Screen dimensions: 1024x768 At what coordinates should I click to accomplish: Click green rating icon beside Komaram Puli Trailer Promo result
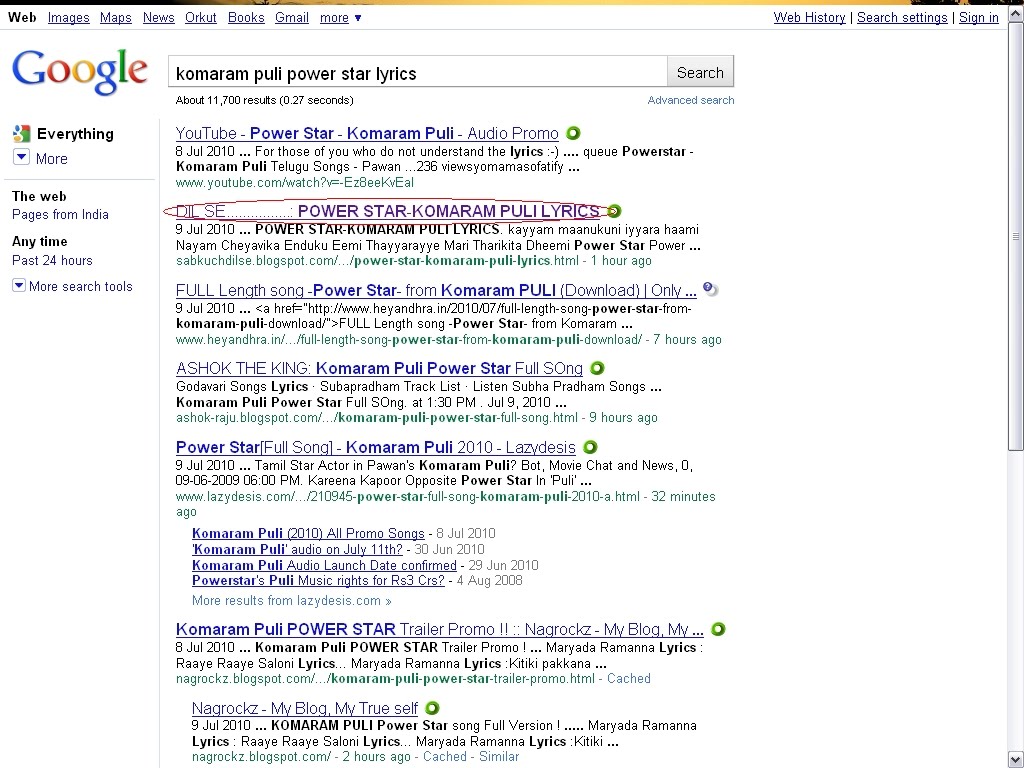[718, 630]
